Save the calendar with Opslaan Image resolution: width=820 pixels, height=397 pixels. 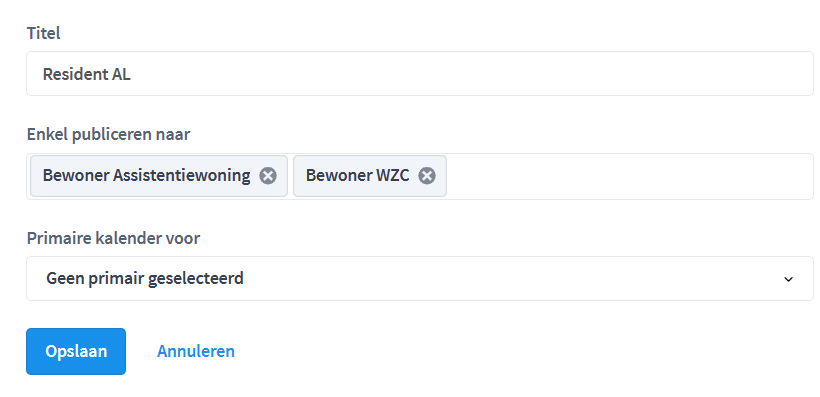[x=76, y=351]
